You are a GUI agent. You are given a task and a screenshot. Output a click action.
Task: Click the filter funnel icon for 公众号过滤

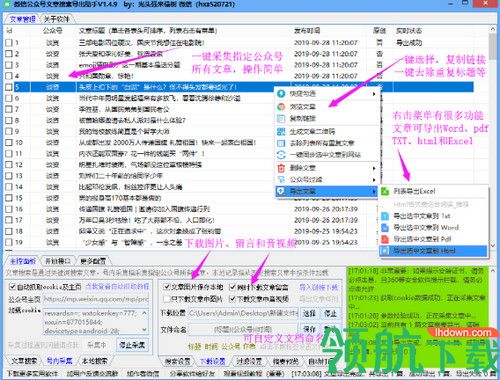[281, 179]
